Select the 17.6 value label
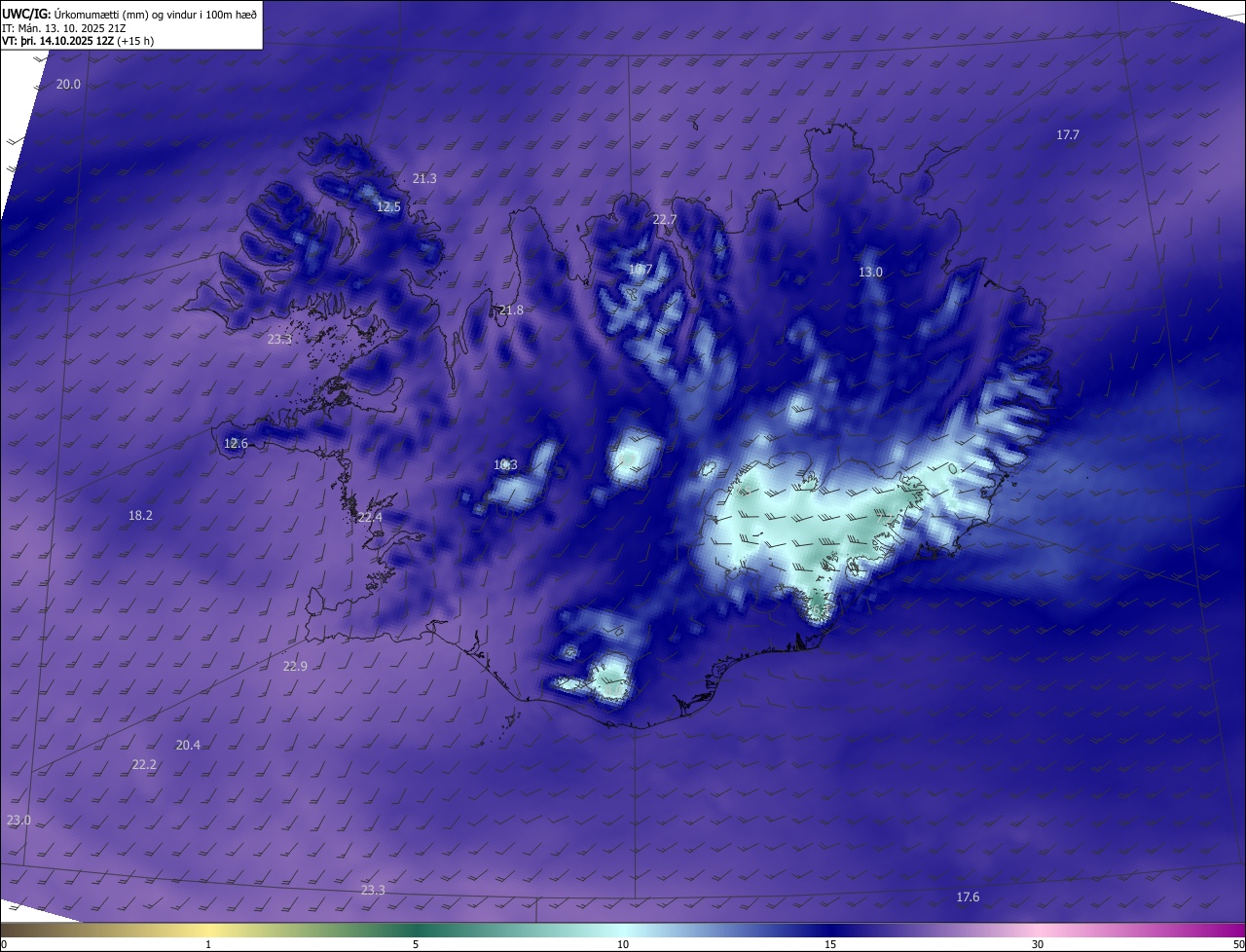The image size is (1246, 952). tap(968, 897)
